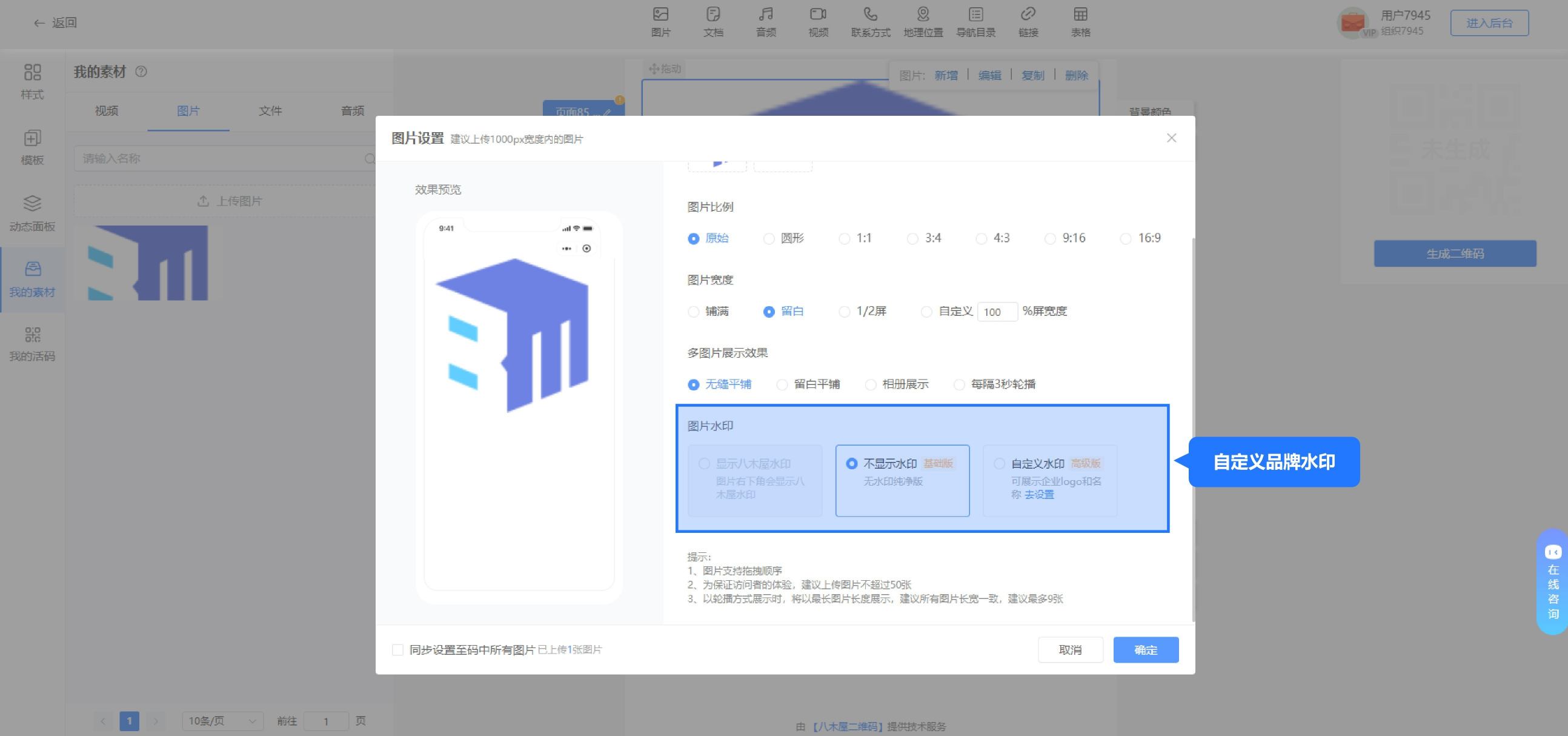Open the 在线咨询 chat widget
The image size is (1568, 736).
tap(1553, 582)
